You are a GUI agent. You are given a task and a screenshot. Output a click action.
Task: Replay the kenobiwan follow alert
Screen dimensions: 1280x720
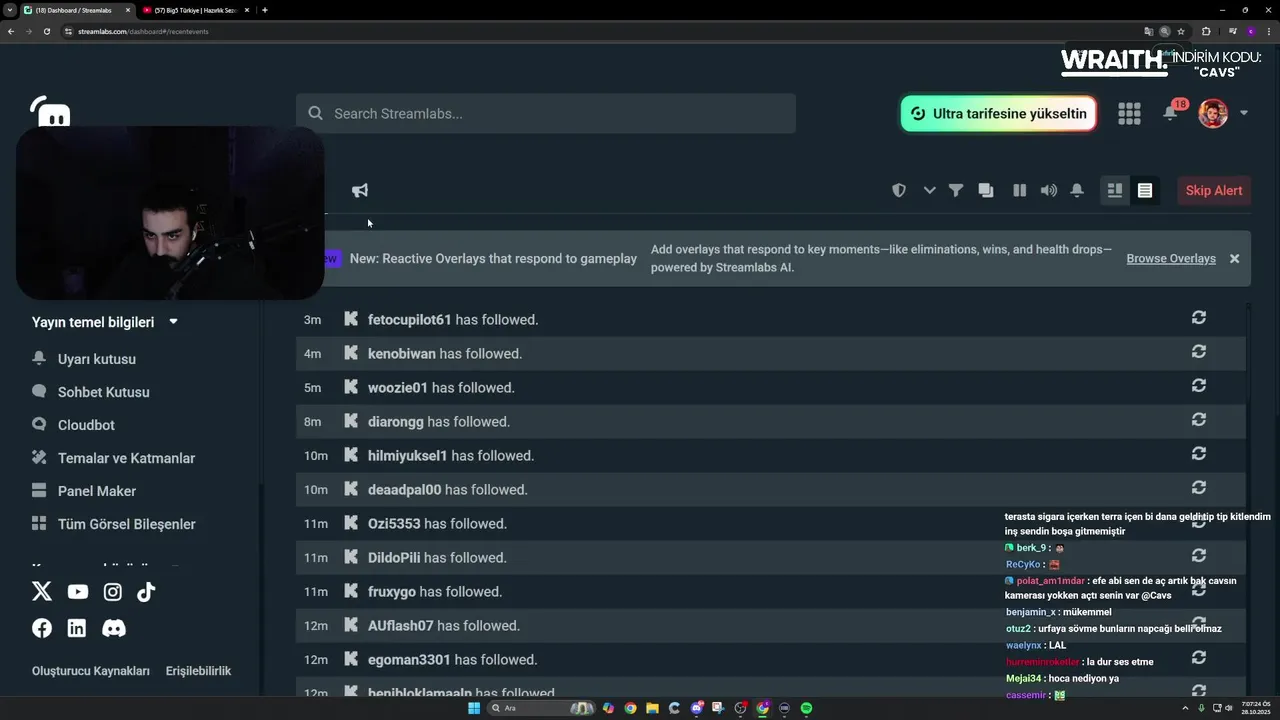pyautogui.click(x=1199, y=352)
